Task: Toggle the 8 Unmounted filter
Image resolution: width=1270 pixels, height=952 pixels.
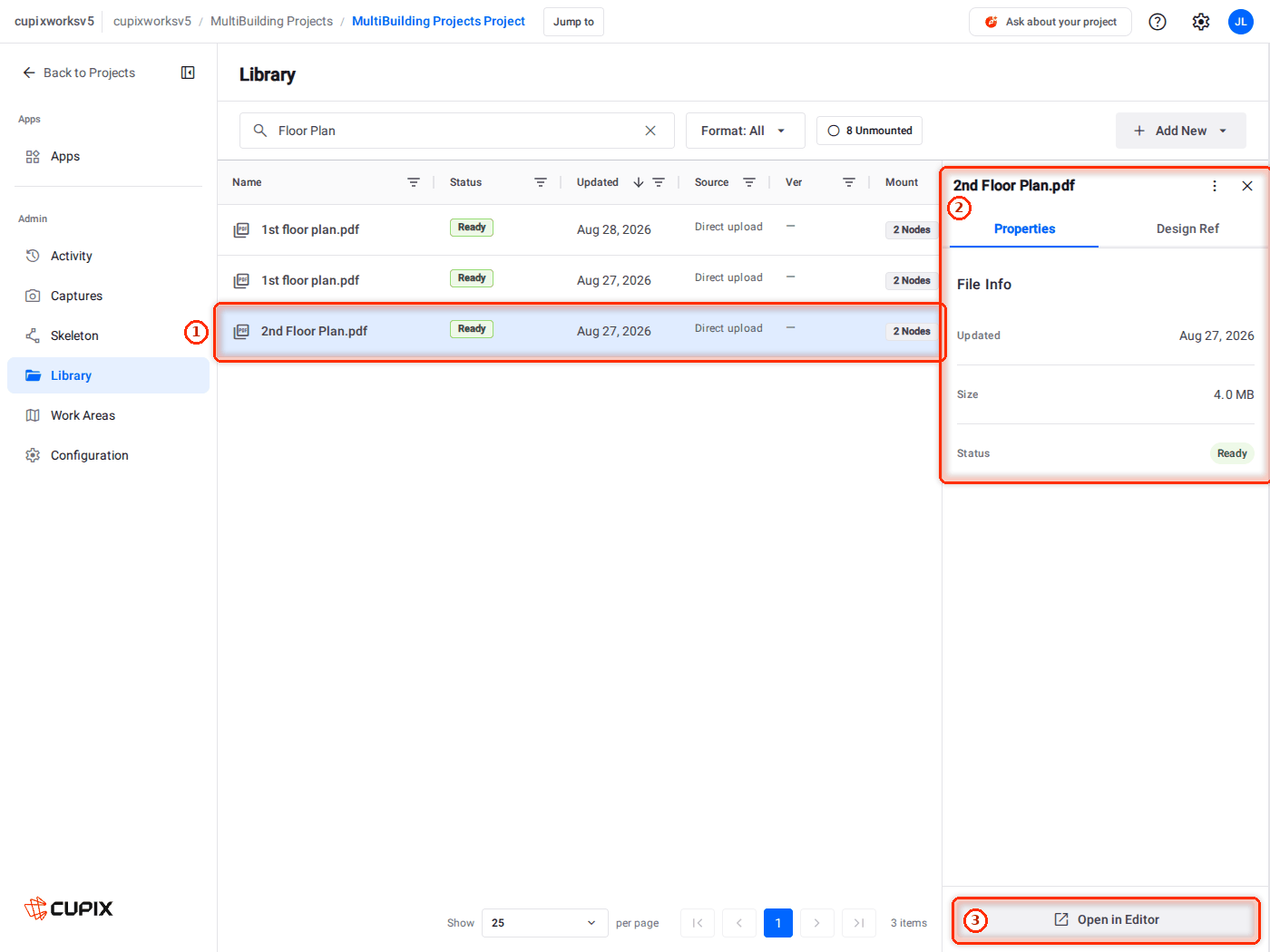Action: (x=869, y=131)
